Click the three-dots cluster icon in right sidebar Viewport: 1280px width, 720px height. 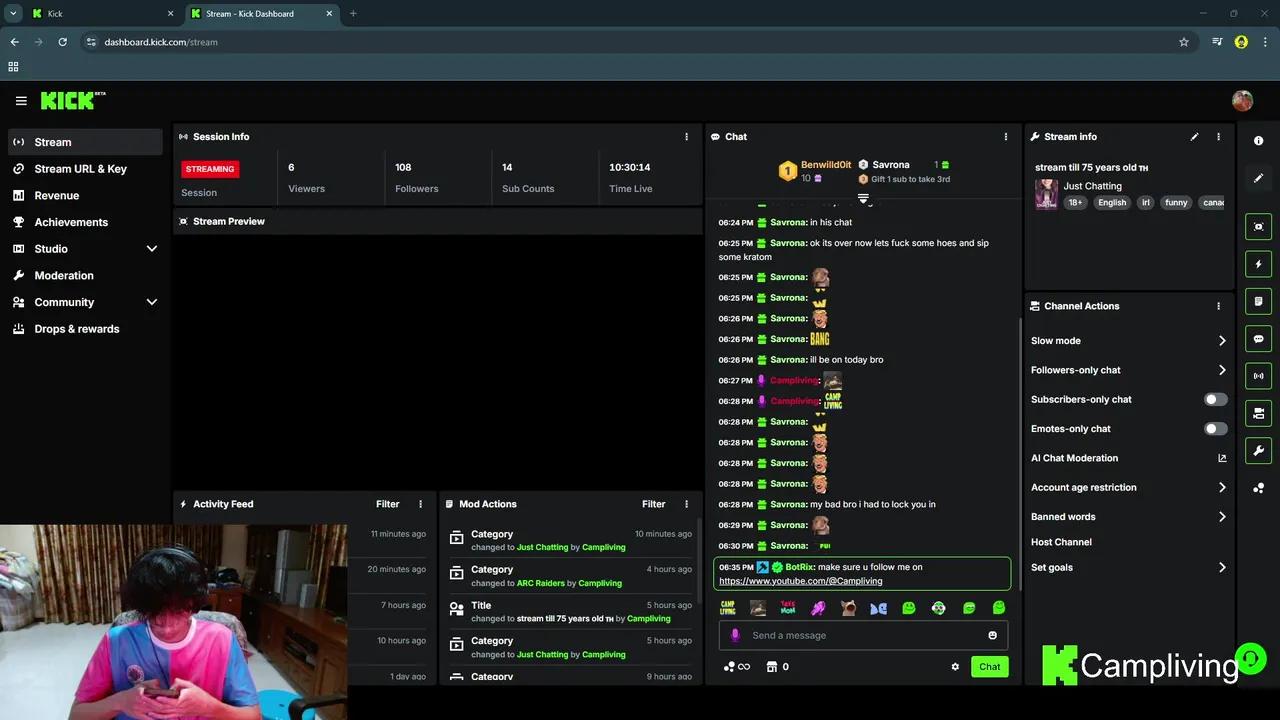pyautogui.click(x=1259, y=488)
